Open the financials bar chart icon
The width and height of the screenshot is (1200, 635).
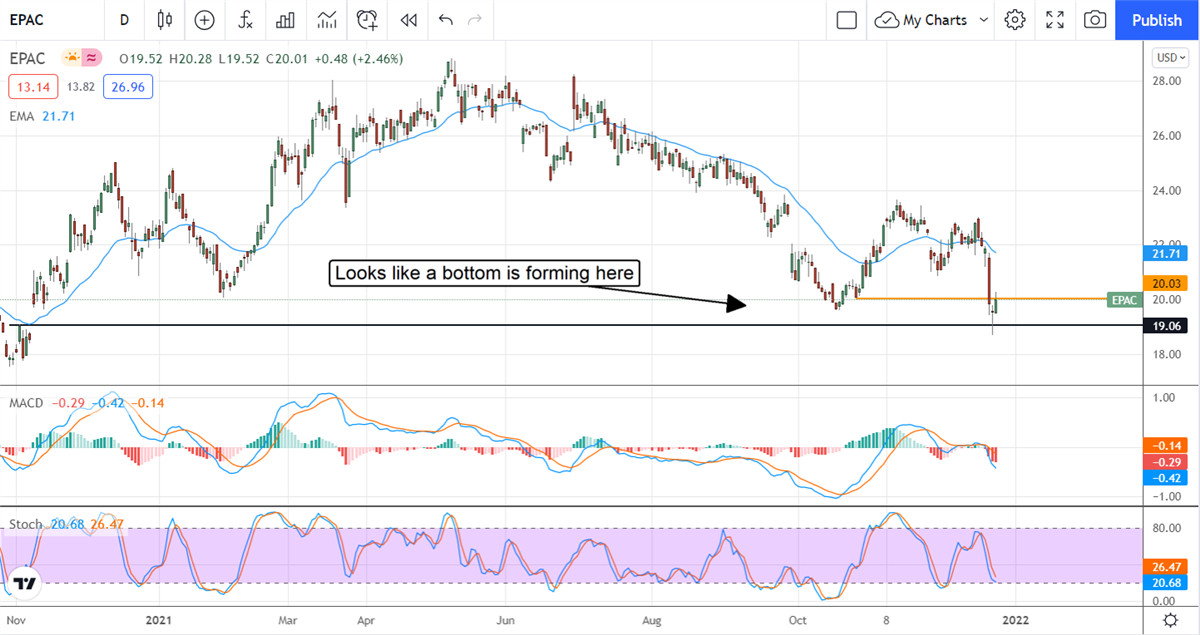point(285,20)
